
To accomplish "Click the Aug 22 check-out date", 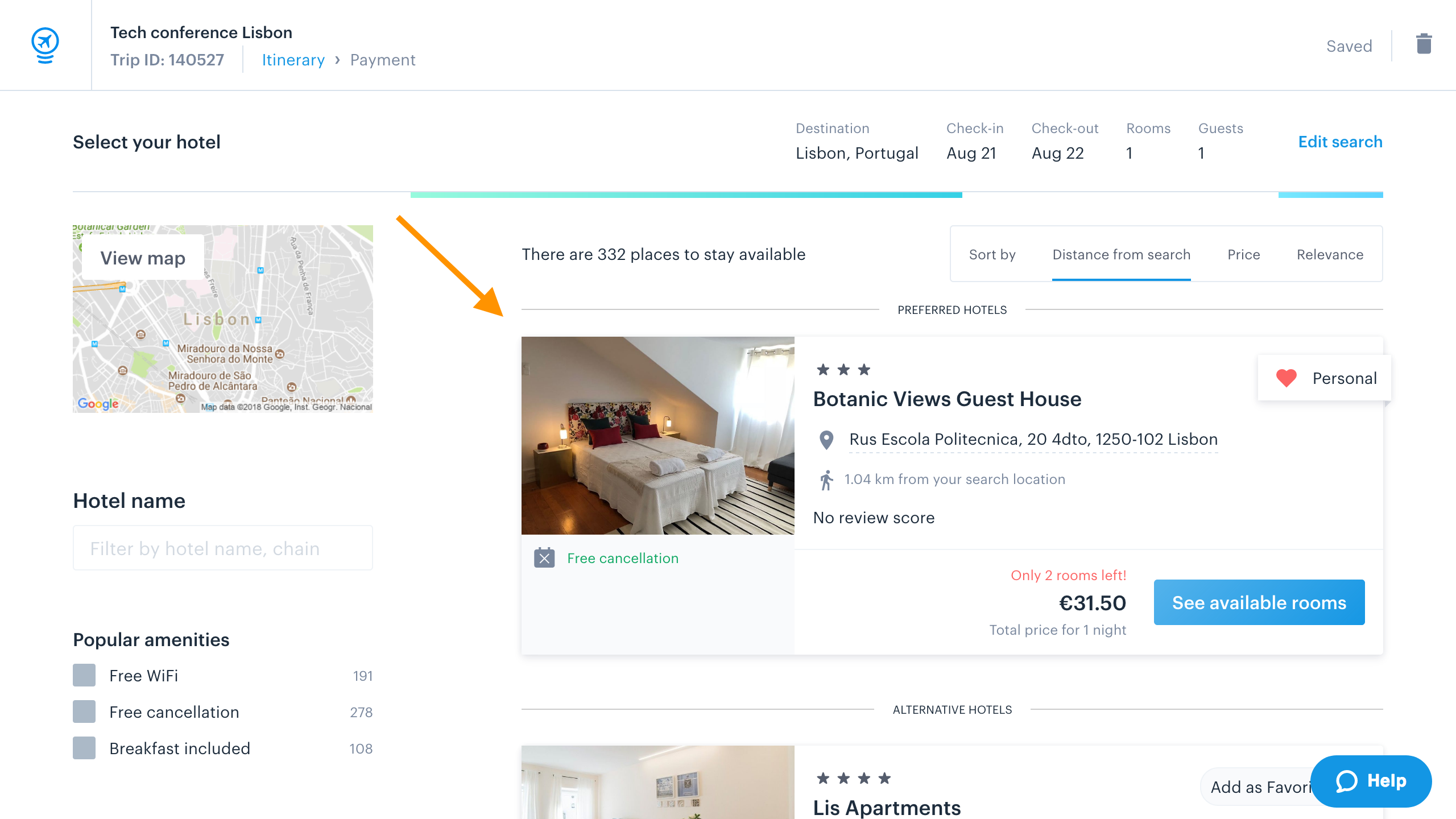I will [1058, 153].
